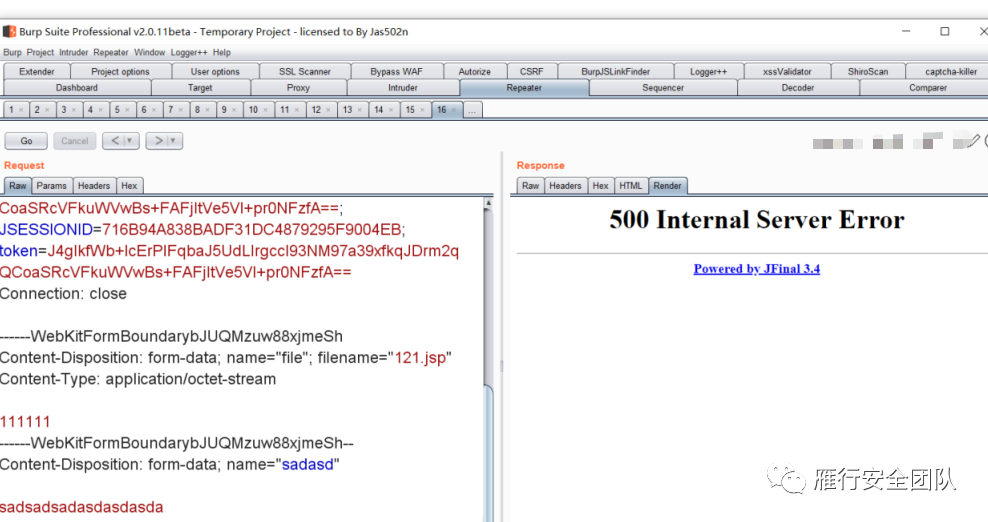
Task: Close Repeater request tab 16
Action: pos(454,110)
